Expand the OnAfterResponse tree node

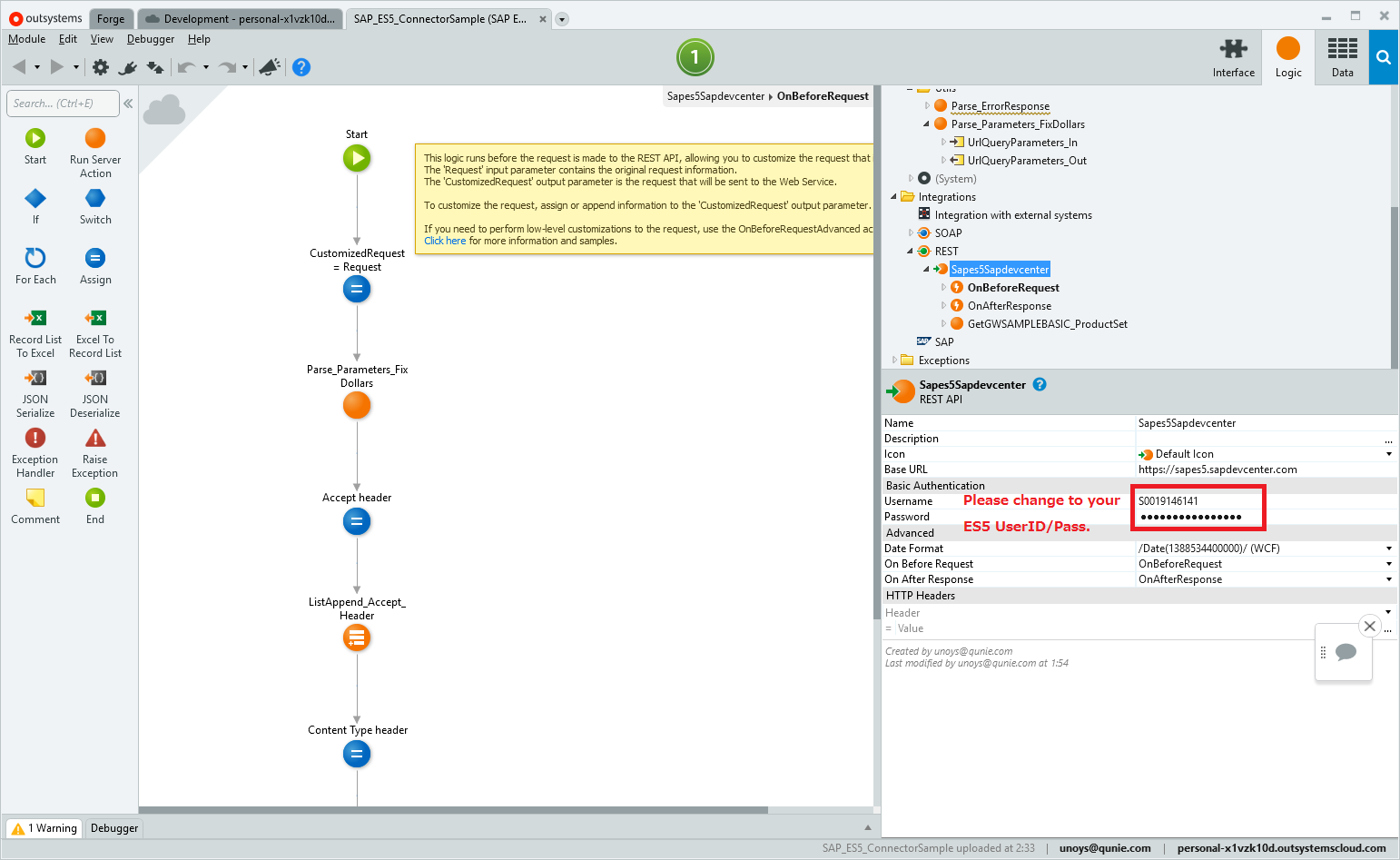(943, 305)
